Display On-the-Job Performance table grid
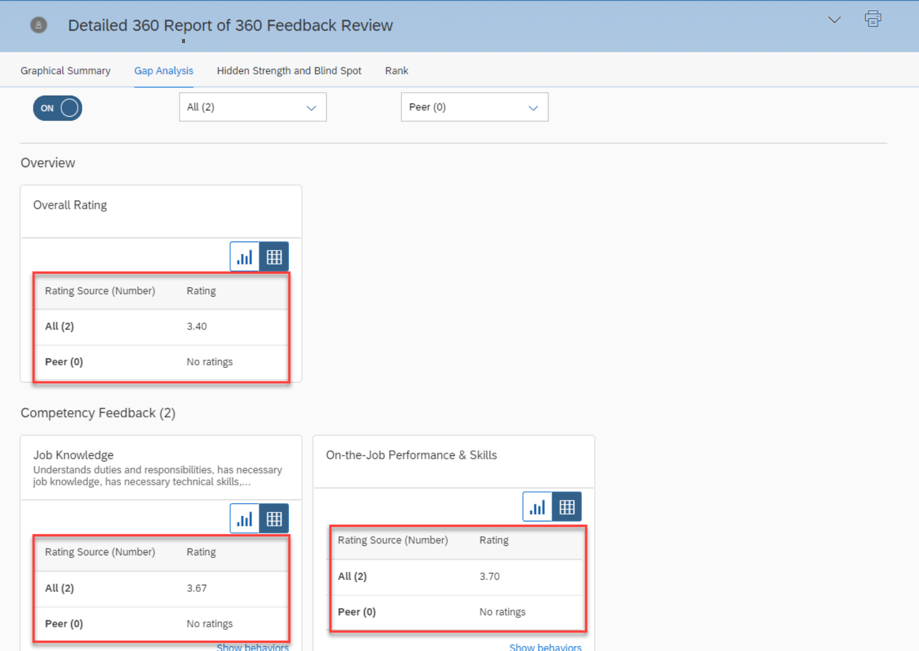 click(x=567, y=507)
